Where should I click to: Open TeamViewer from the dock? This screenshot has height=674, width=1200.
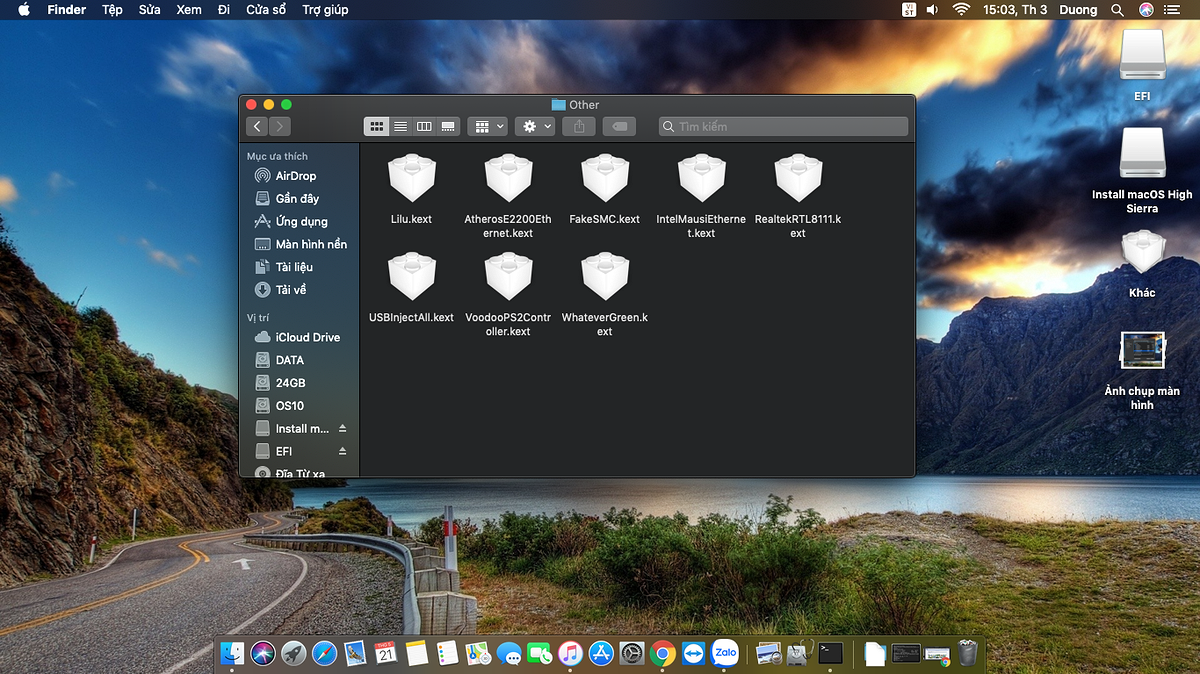point(693,654)
